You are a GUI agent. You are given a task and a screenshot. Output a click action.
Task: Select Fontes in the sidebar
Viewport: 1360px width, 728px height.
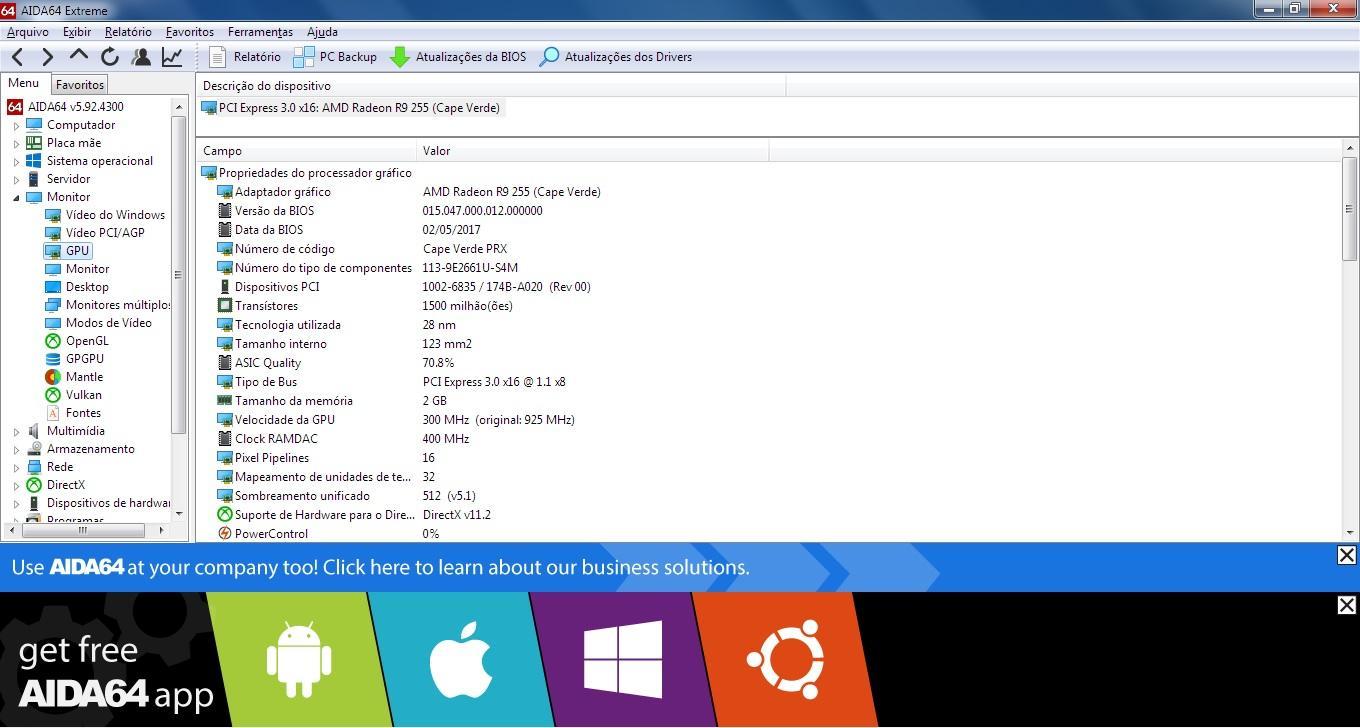[73, 413]
